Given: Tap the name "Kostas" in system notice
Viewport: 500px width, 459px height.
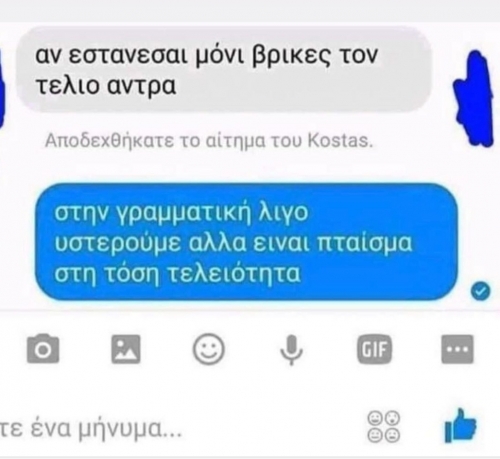Looking at the screenshot, I should coord(340,141).
